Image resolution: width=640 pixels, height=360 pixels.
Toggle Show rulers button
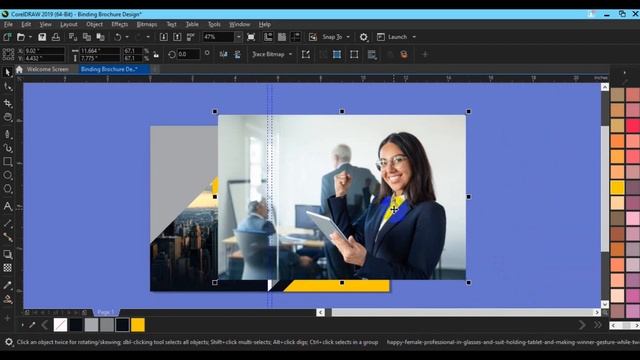point(268,37)
